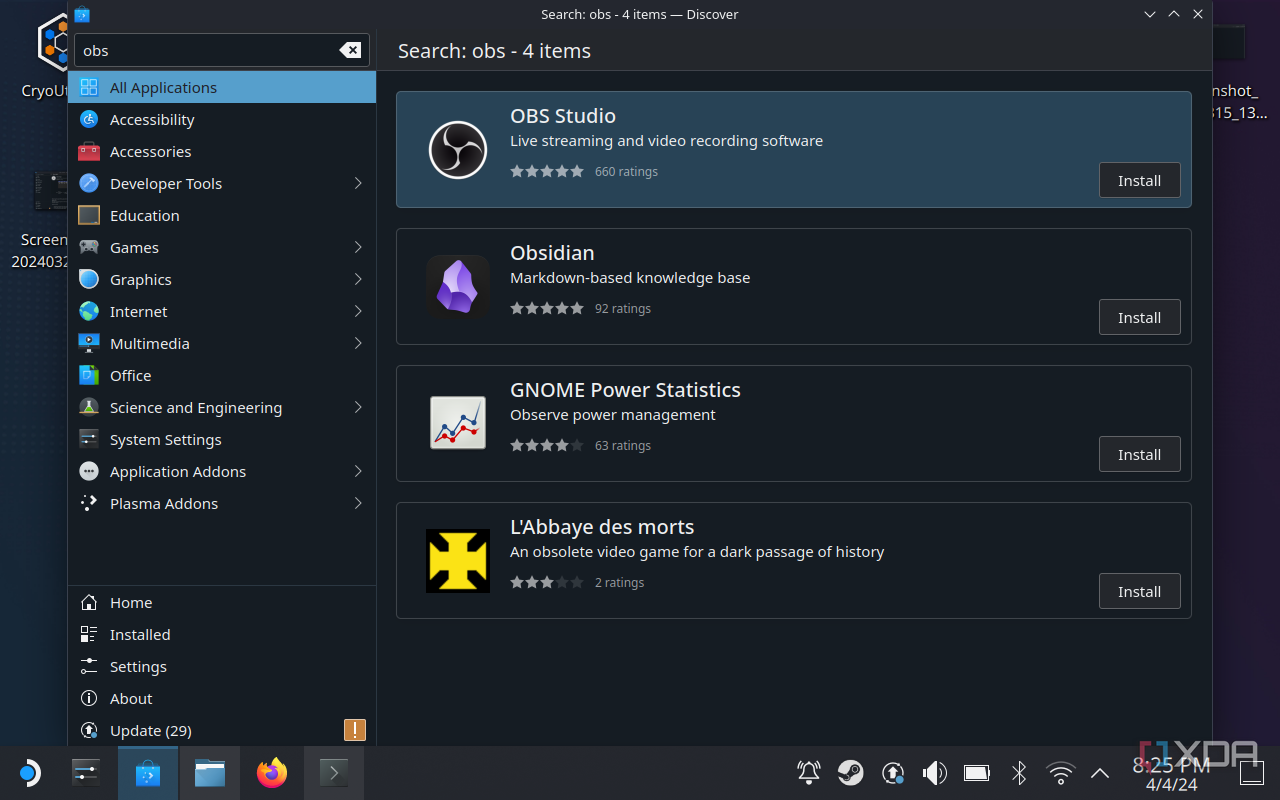The image size is (1280, 800).
Task: Expand the Multimedia category arrow
Action: pos(358,343)
